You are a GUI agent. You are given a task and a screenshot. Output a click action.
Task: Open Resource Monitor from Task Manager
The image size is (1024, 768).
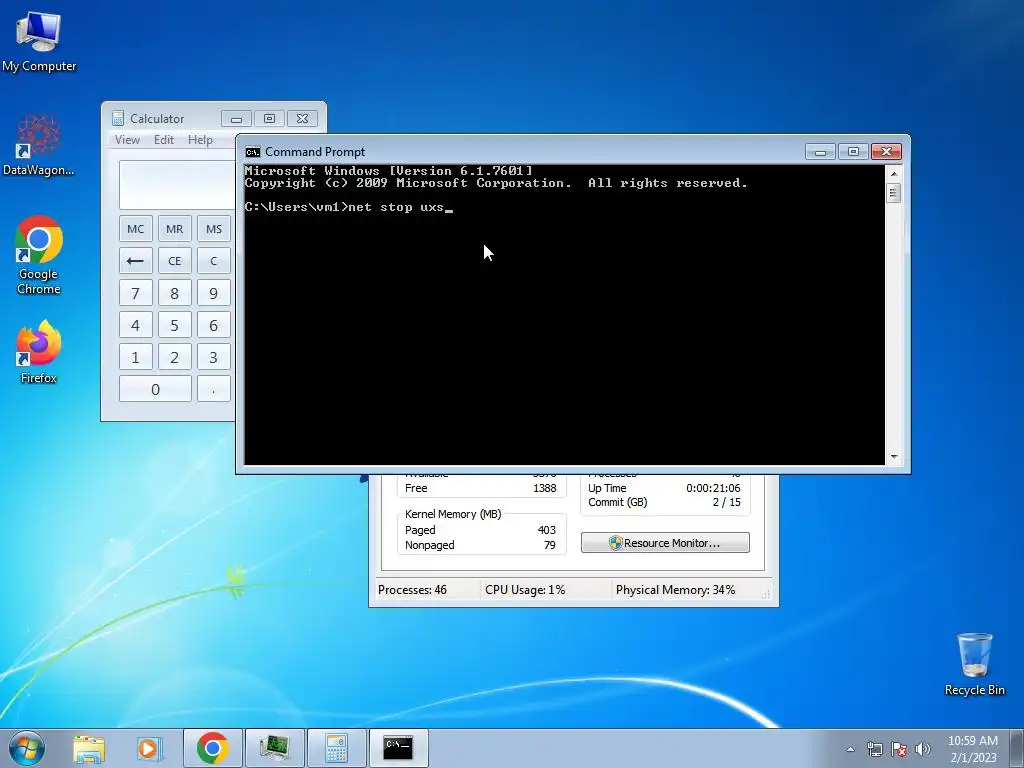click(x=665, y=543)
